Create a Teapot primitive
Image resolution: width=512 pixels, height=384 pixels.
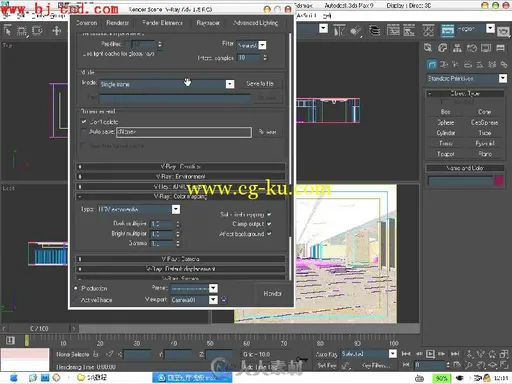click(446, 154)
